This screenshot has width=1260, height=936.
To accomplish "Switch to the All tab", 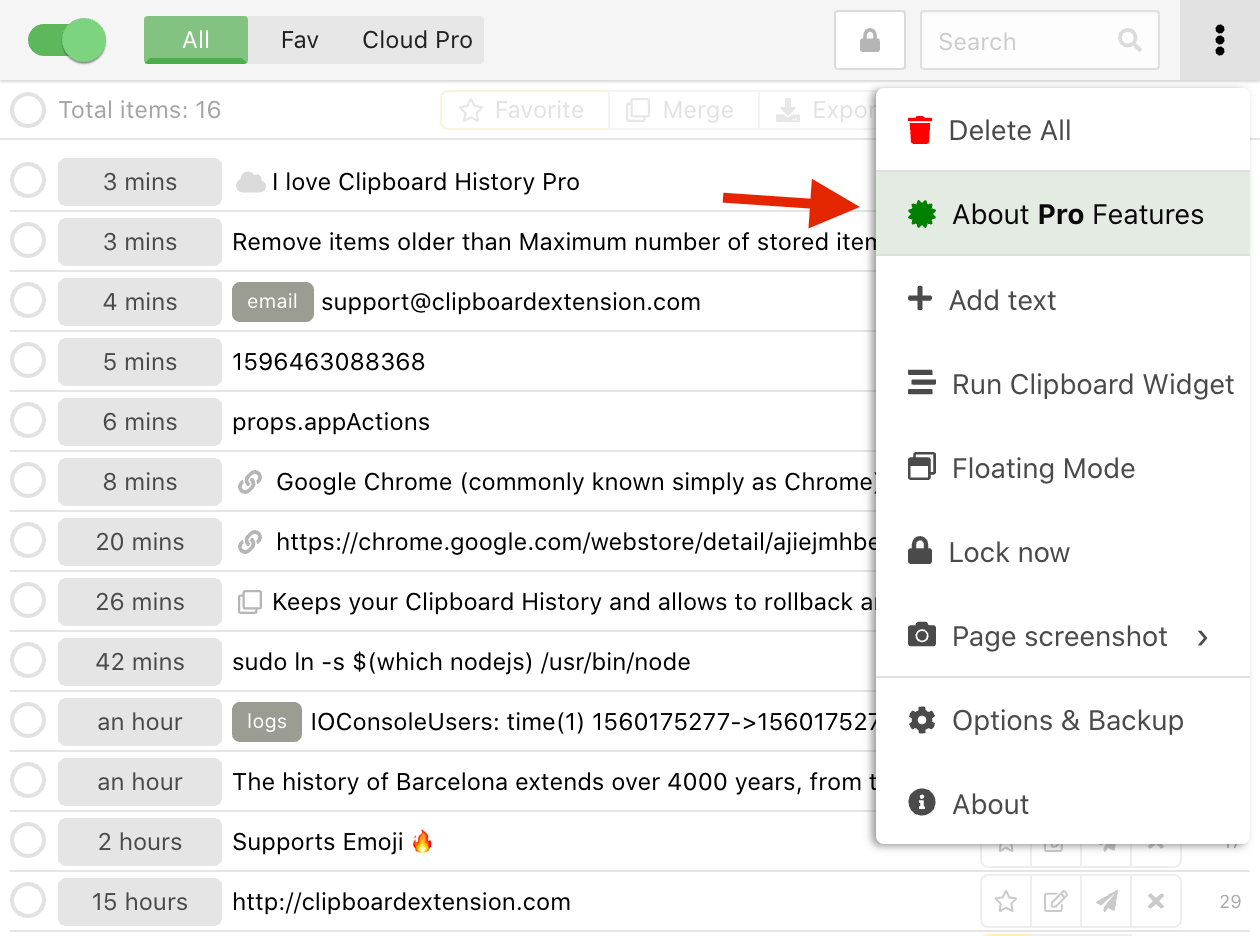I will coord(196,40).
